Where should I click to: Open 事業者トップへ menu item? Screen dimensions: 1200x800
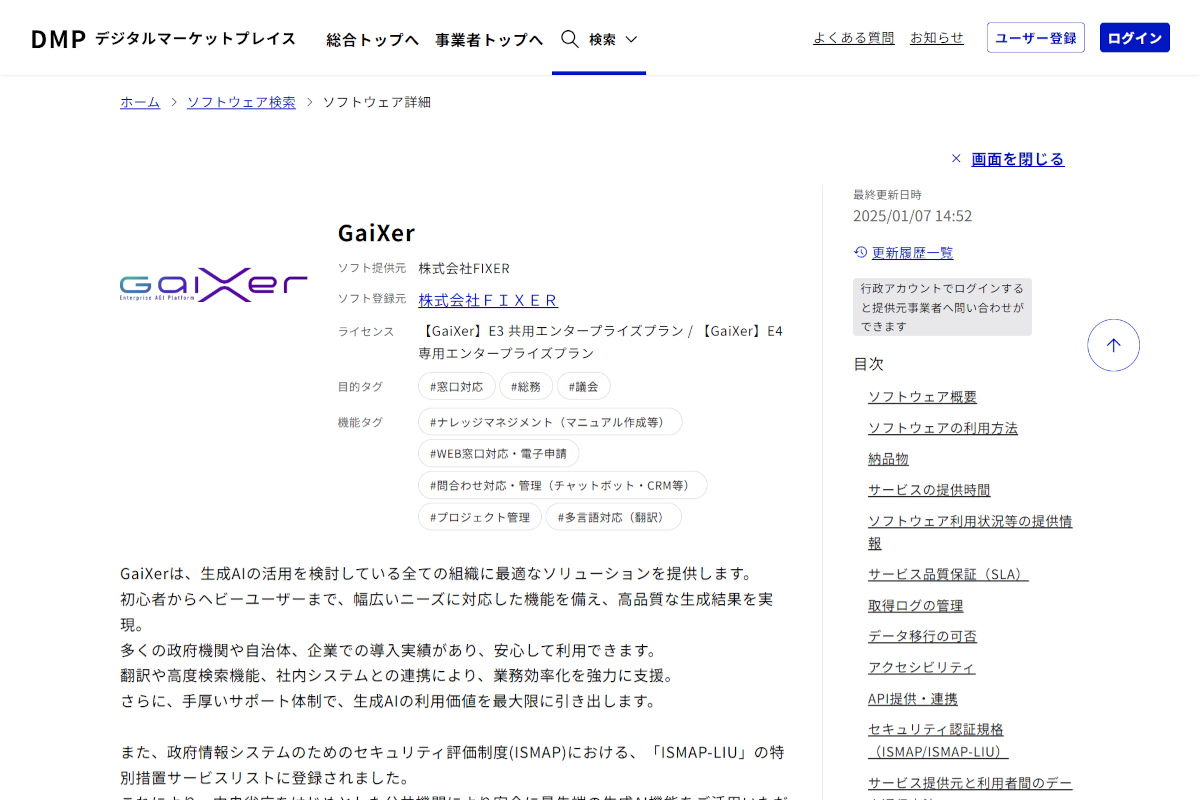coord(489,39)
